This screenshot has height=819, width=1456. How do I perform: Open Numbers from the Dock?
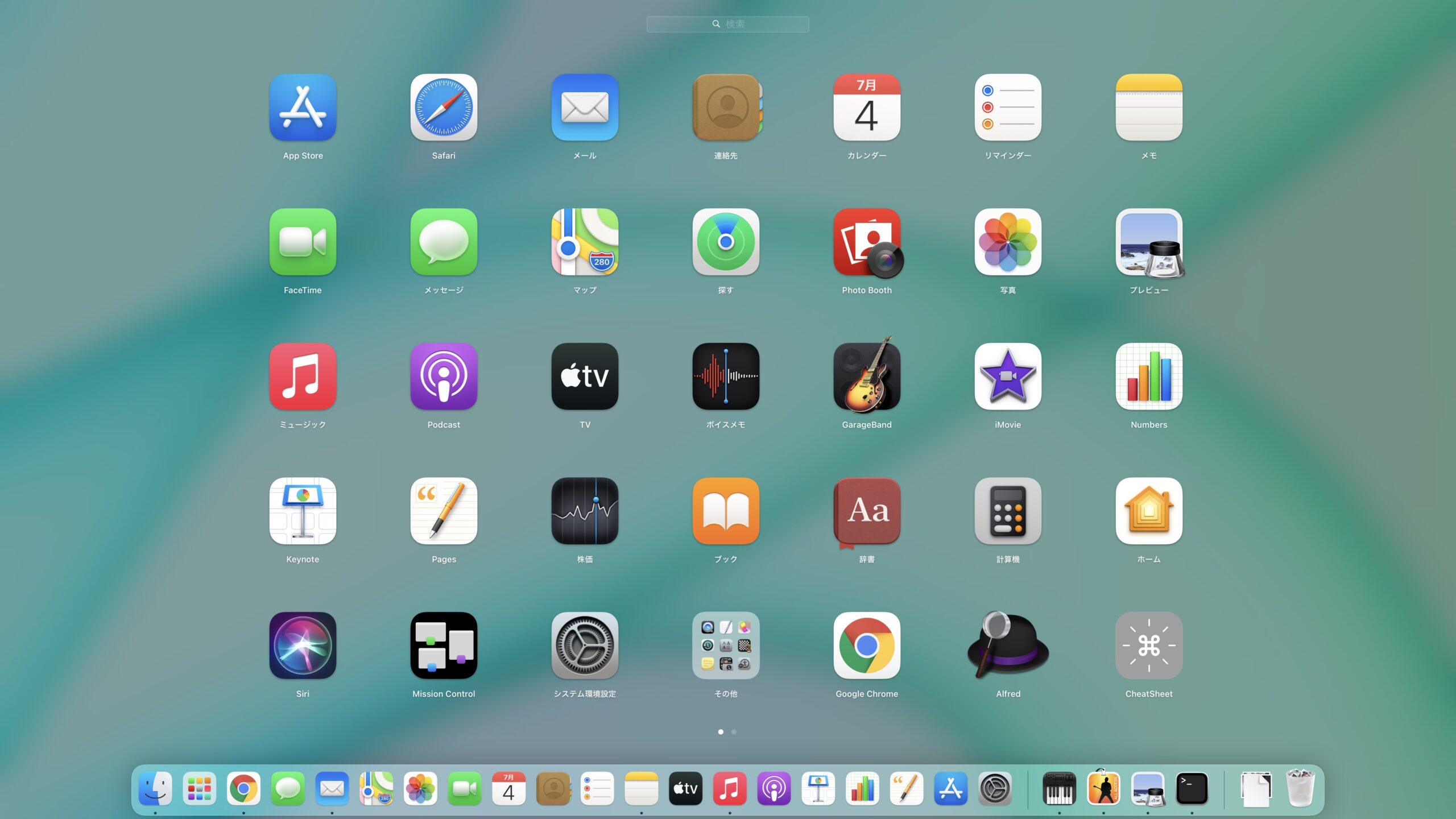tap(862, 789)
